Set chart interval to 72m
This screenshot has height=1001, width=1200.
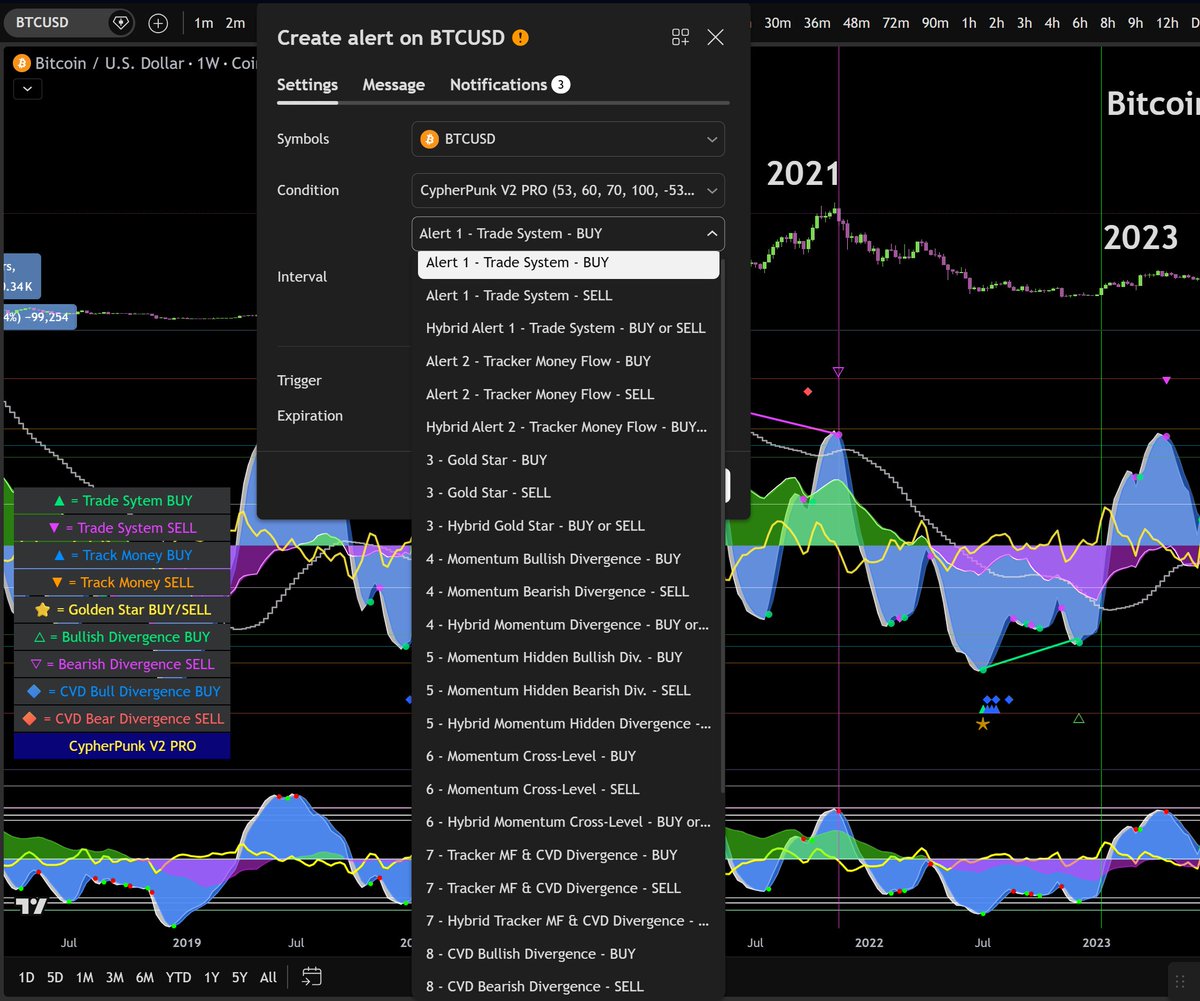pyautogui.click(x=895, y=23)
